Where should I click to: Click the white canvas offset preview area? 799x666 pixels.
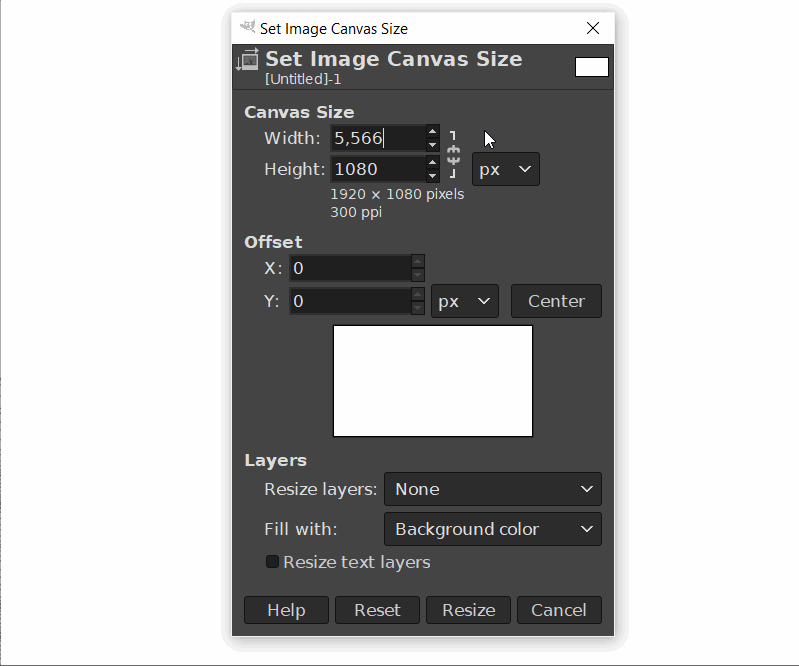tap(433, 381)
